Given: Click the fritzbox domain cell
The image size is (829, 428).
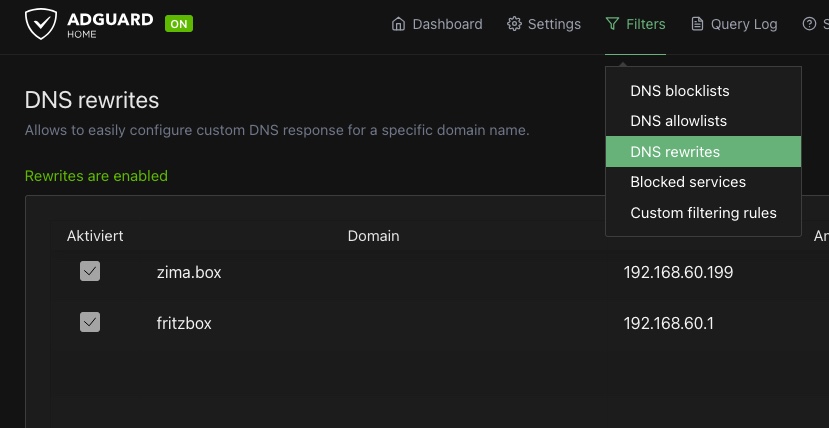Looking at the screenshot, I should (x=184, y=323).
